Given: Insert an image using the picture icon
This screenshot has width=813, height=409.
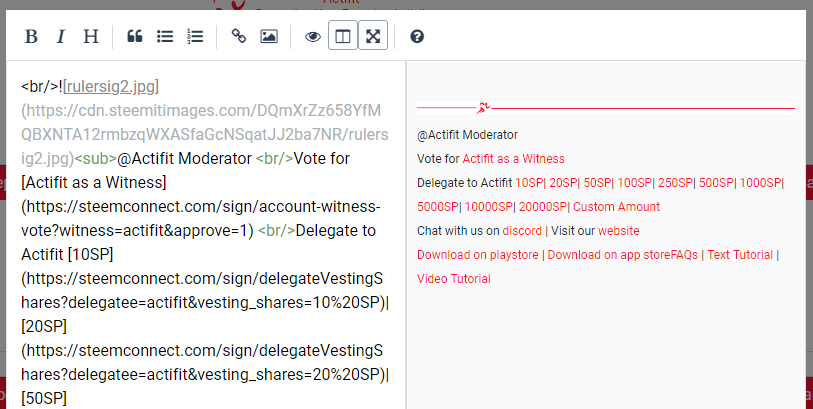Looking at the screenshot, I should click(269, 36).
